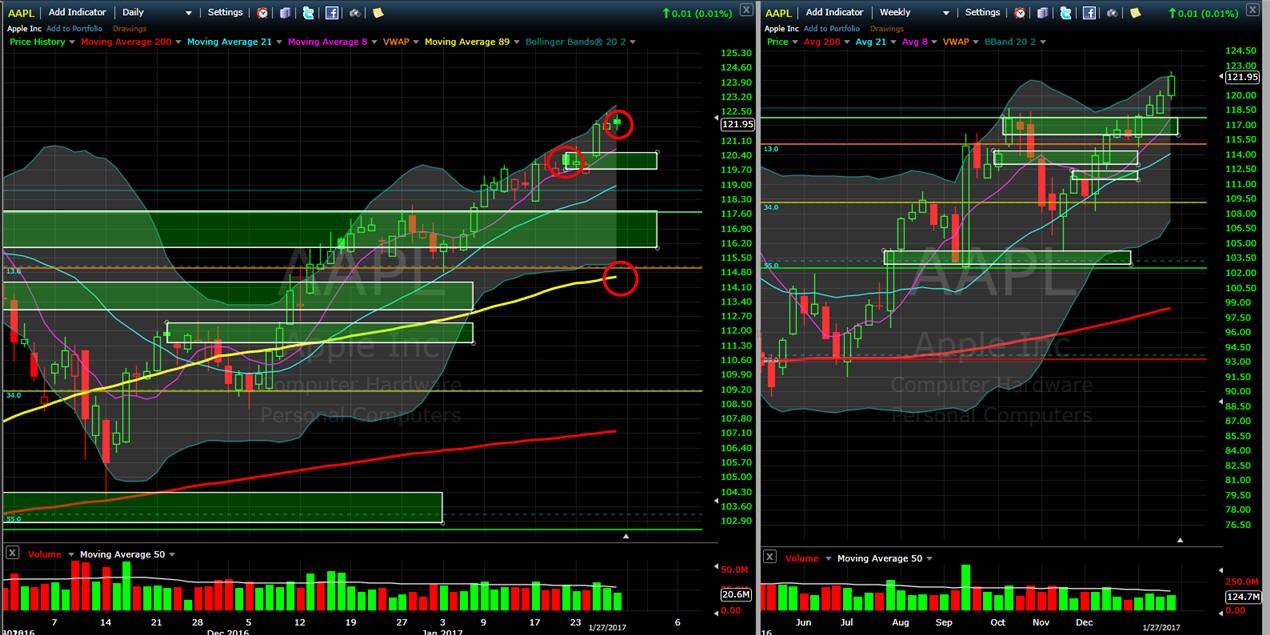Click the Sep label on Weekly time axis
The height and width of the screenshot is (635, 1270).
(x=946, y=620)
